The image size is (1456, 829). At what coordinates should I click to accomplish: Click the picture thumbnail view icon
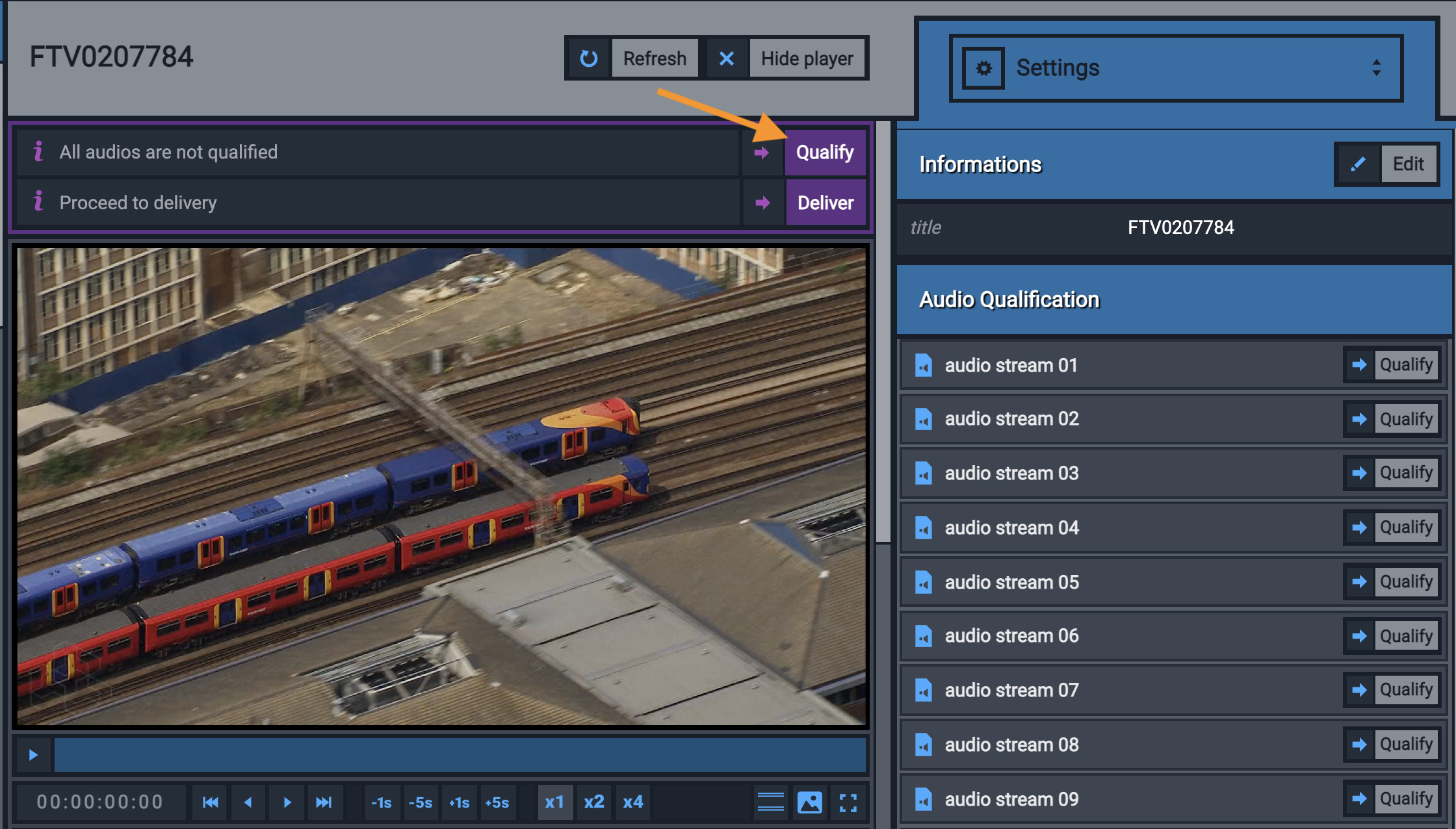[x=809, y=803]
